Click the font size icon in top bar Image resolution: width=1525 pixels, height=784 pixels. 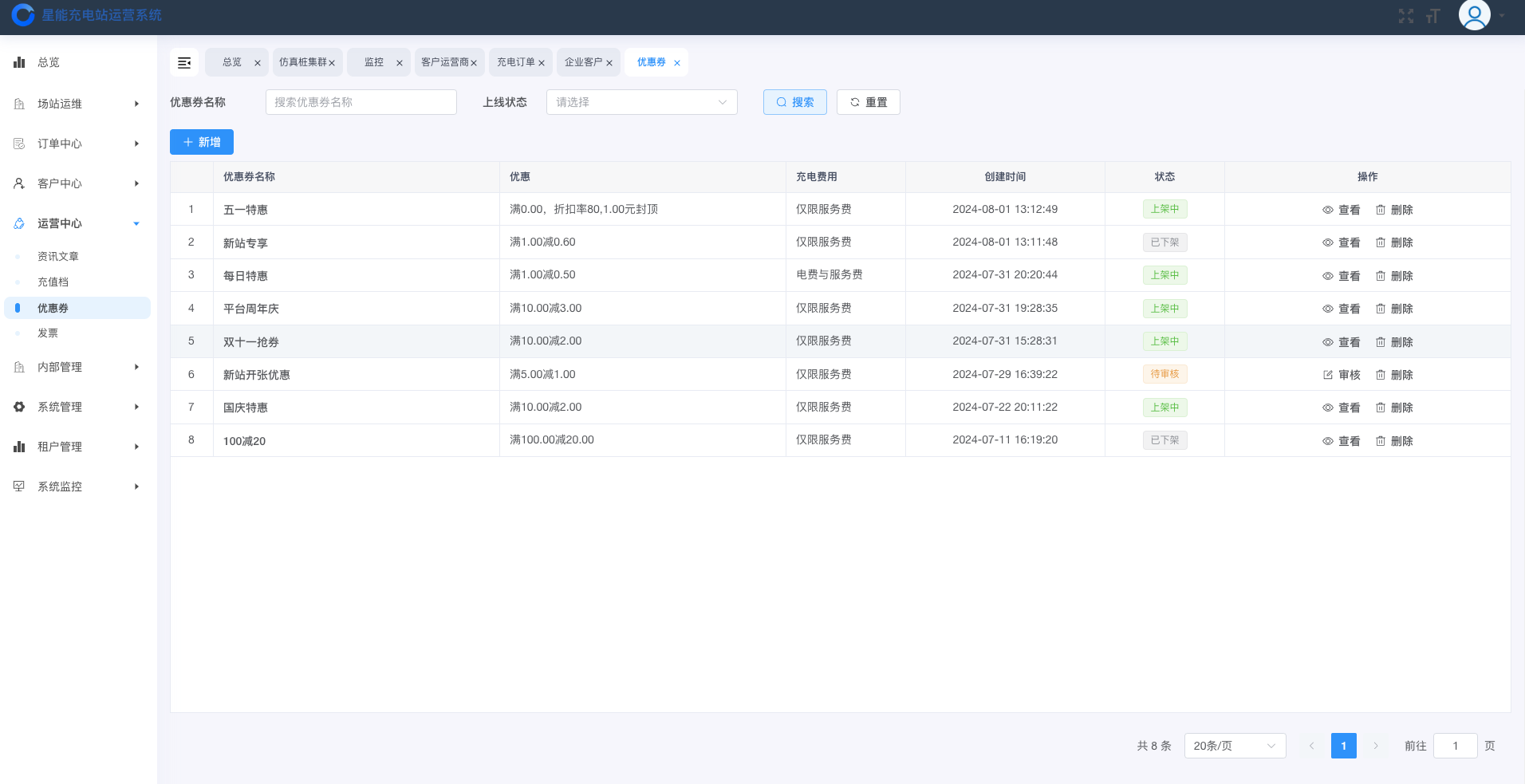point(1433,16)
